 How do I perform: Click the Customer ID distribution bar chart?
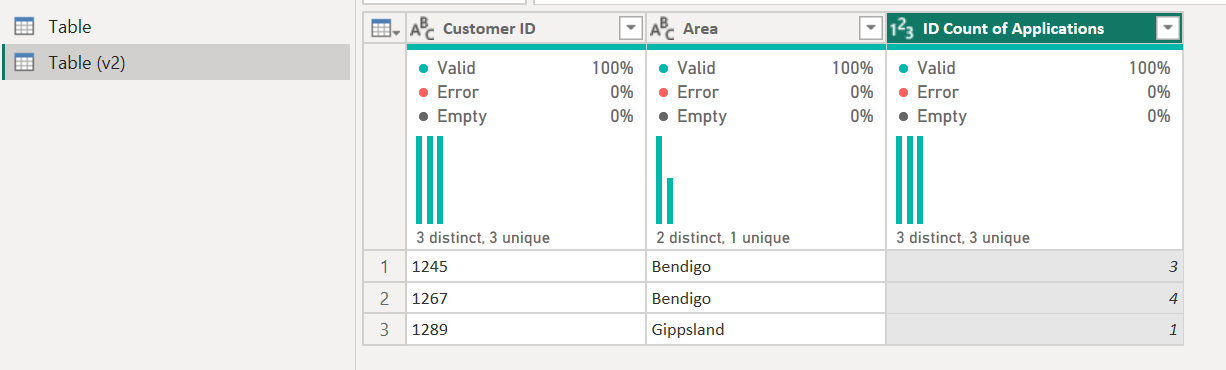point(429,180)
